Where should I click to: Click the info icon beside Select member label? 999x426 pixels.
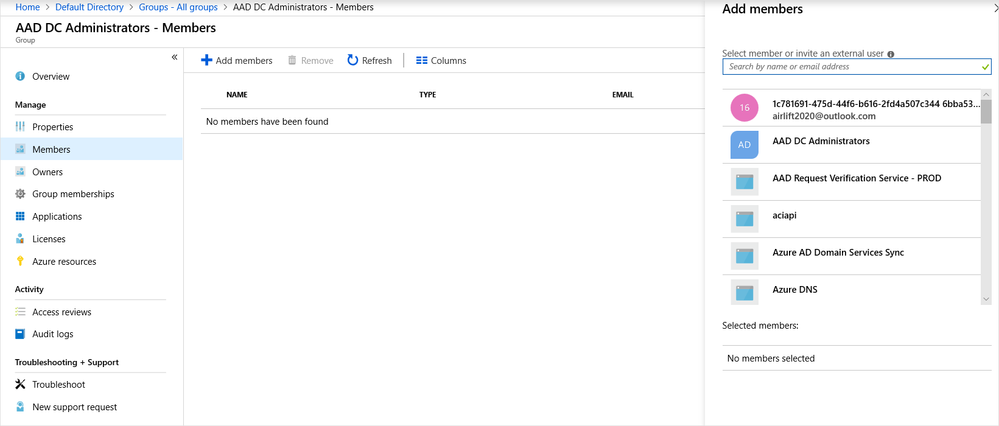pyautogui.click(x=891, y=54)
